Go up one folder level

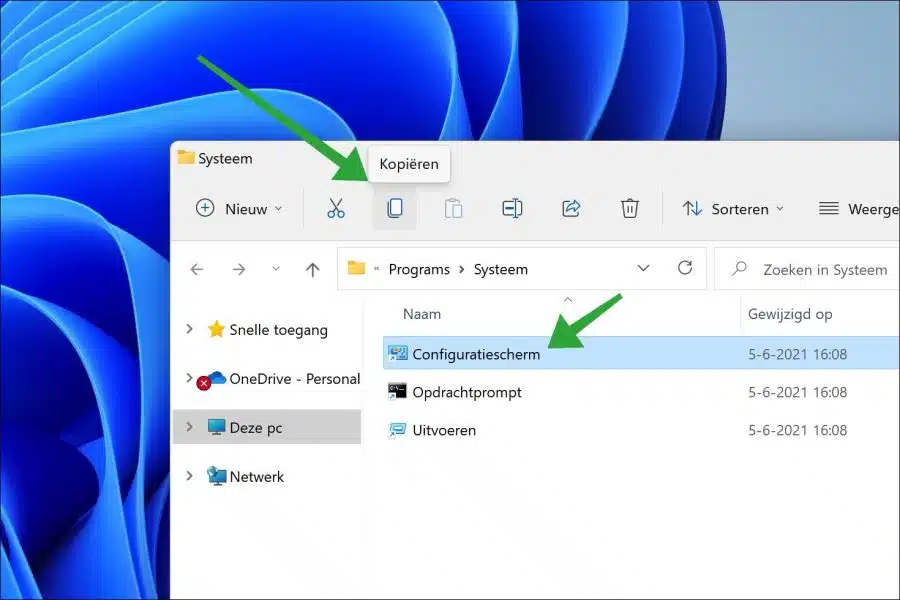pyautogui.click(x=313, y=269)
